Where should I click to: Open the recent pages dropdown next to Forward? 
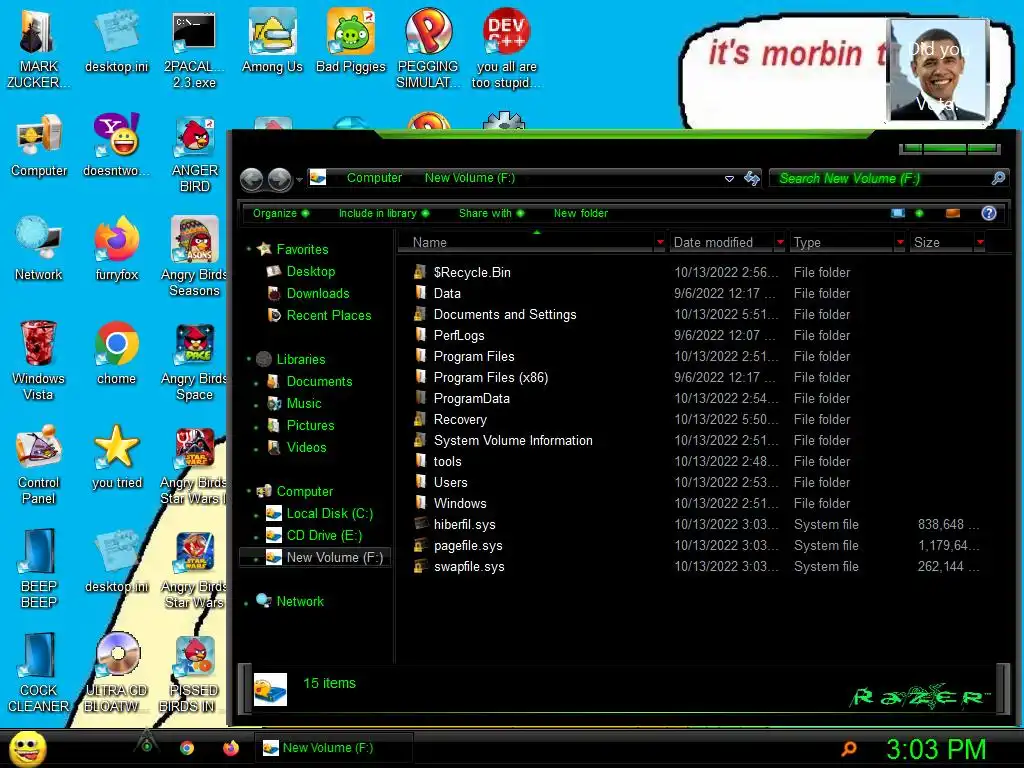pos(299,180)
